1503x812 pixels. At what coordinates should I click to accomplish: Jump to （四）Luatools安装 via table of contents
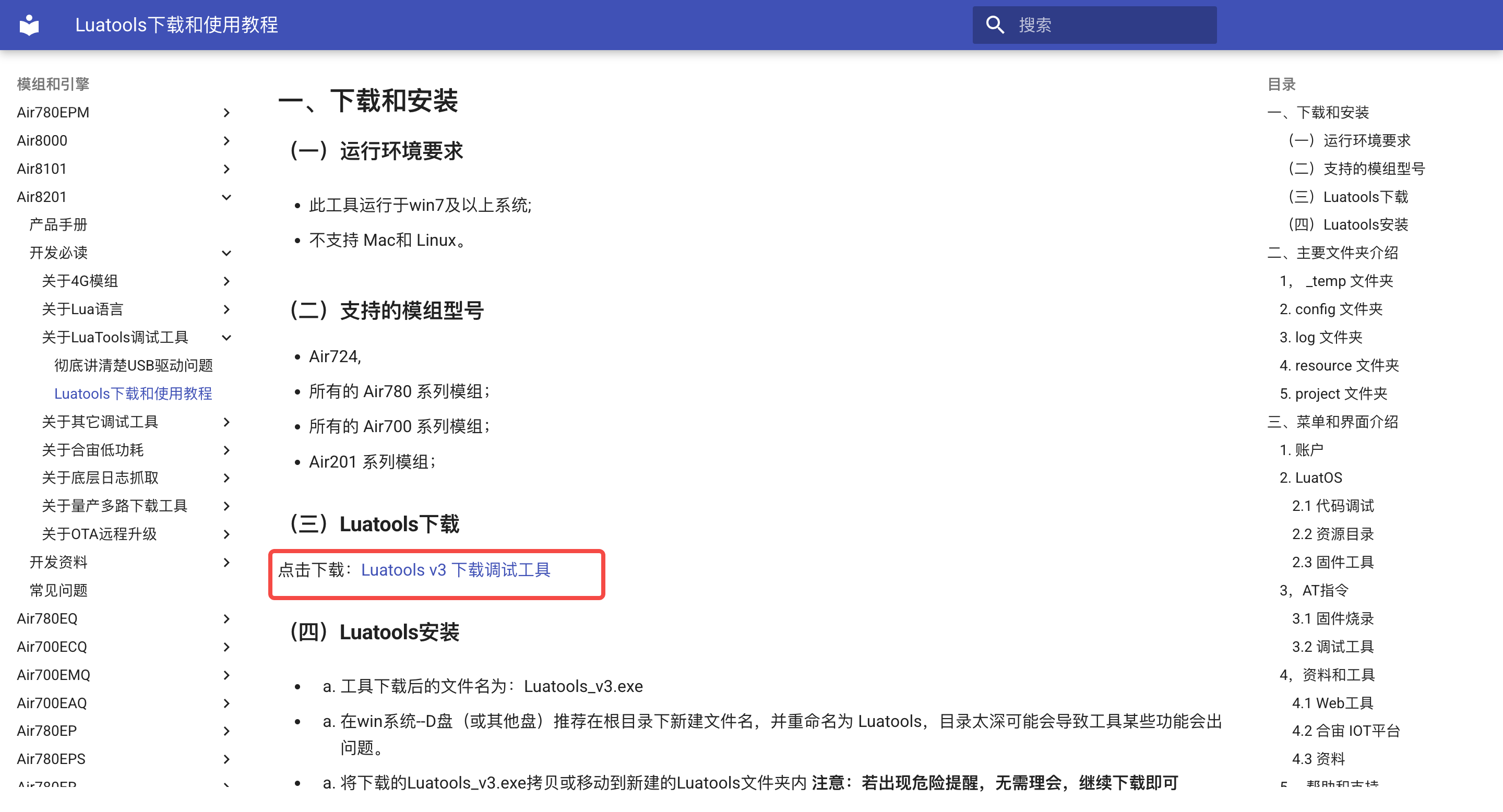(x=1348, y=224)
